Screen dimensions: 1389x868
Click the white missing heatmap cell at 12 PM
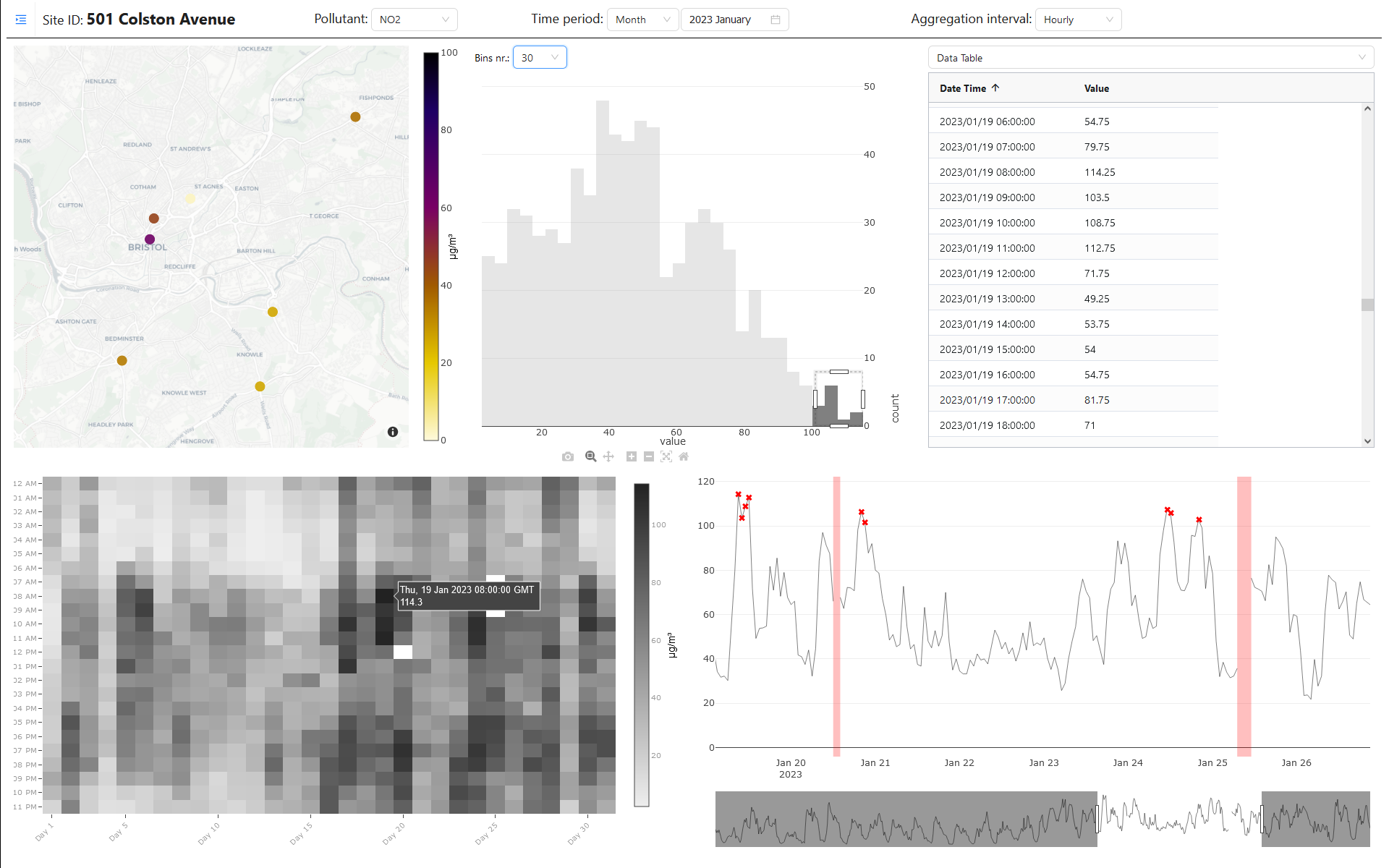[403, 652]
